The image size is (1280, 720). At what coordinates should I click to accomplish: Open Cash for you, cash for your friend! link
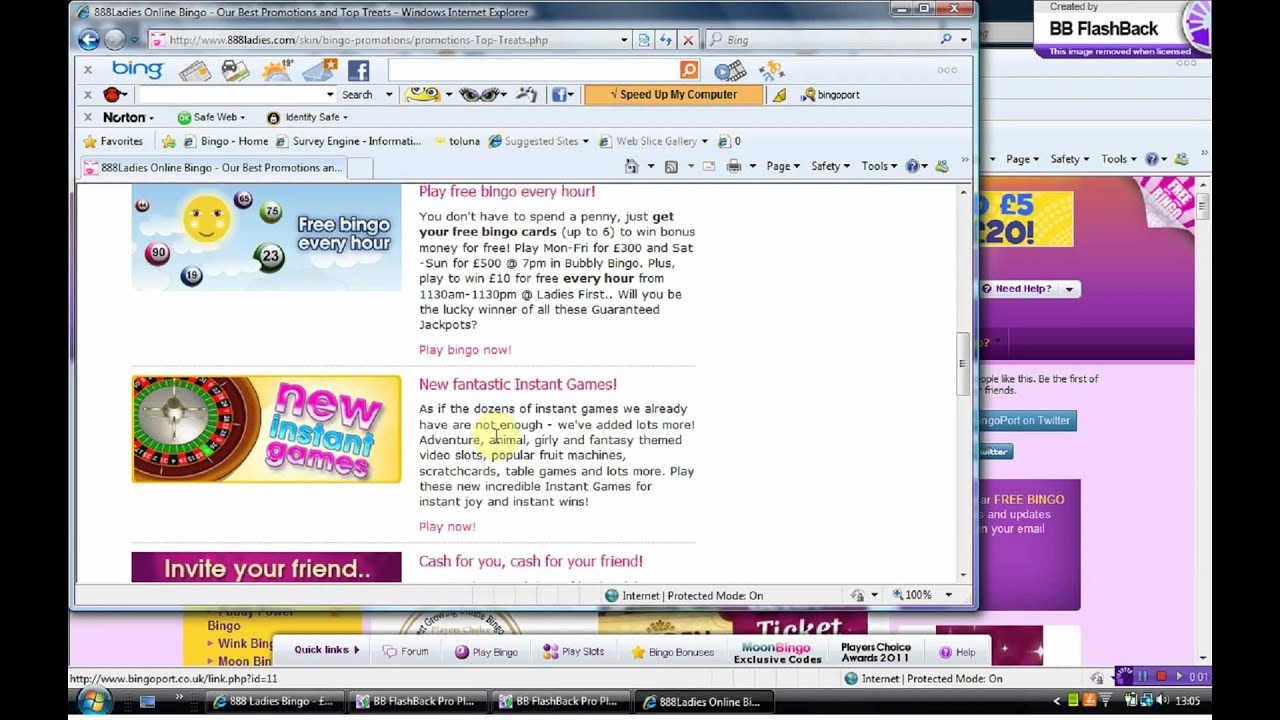click(x=531, y=561)
